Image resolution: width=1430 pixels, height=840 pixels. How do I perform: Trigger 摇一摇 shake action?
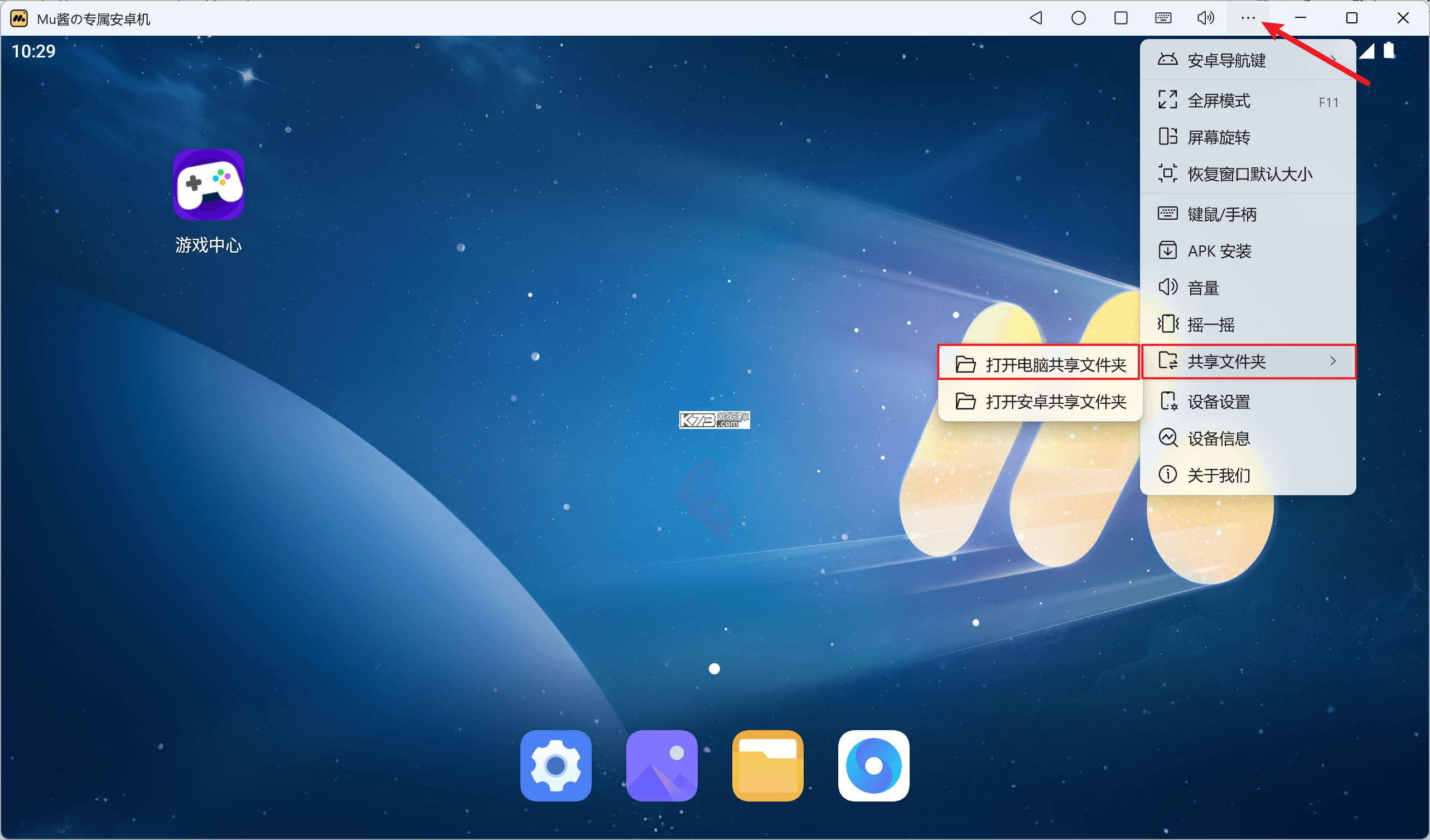pyautogui.click(x=1248, y=324)
